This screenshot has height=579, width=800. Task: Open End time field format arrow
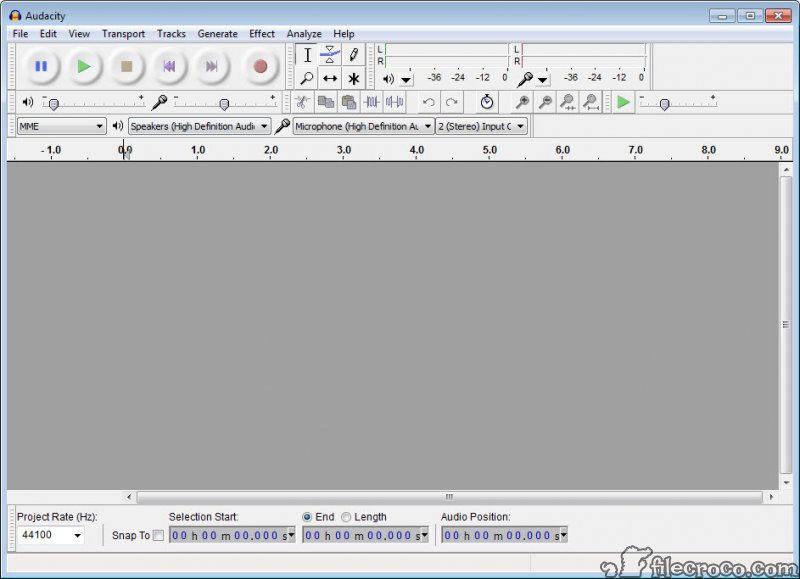[424, 535]
